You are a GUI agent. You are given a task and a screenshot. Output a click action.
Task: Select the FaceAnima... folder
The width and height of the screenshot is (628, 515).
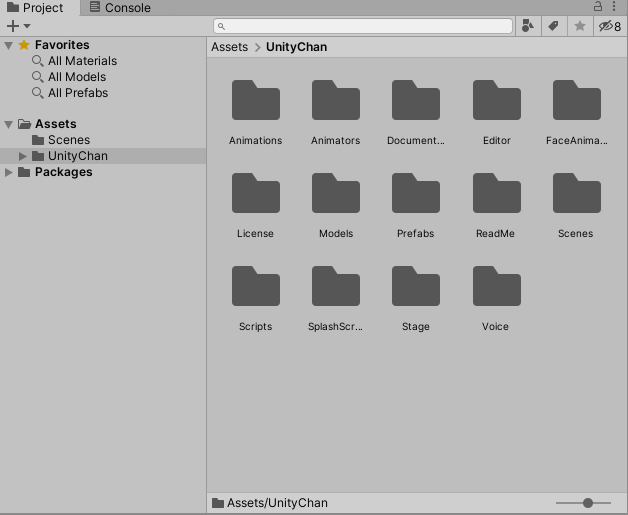pyautogui.click(x=577, y=100)
